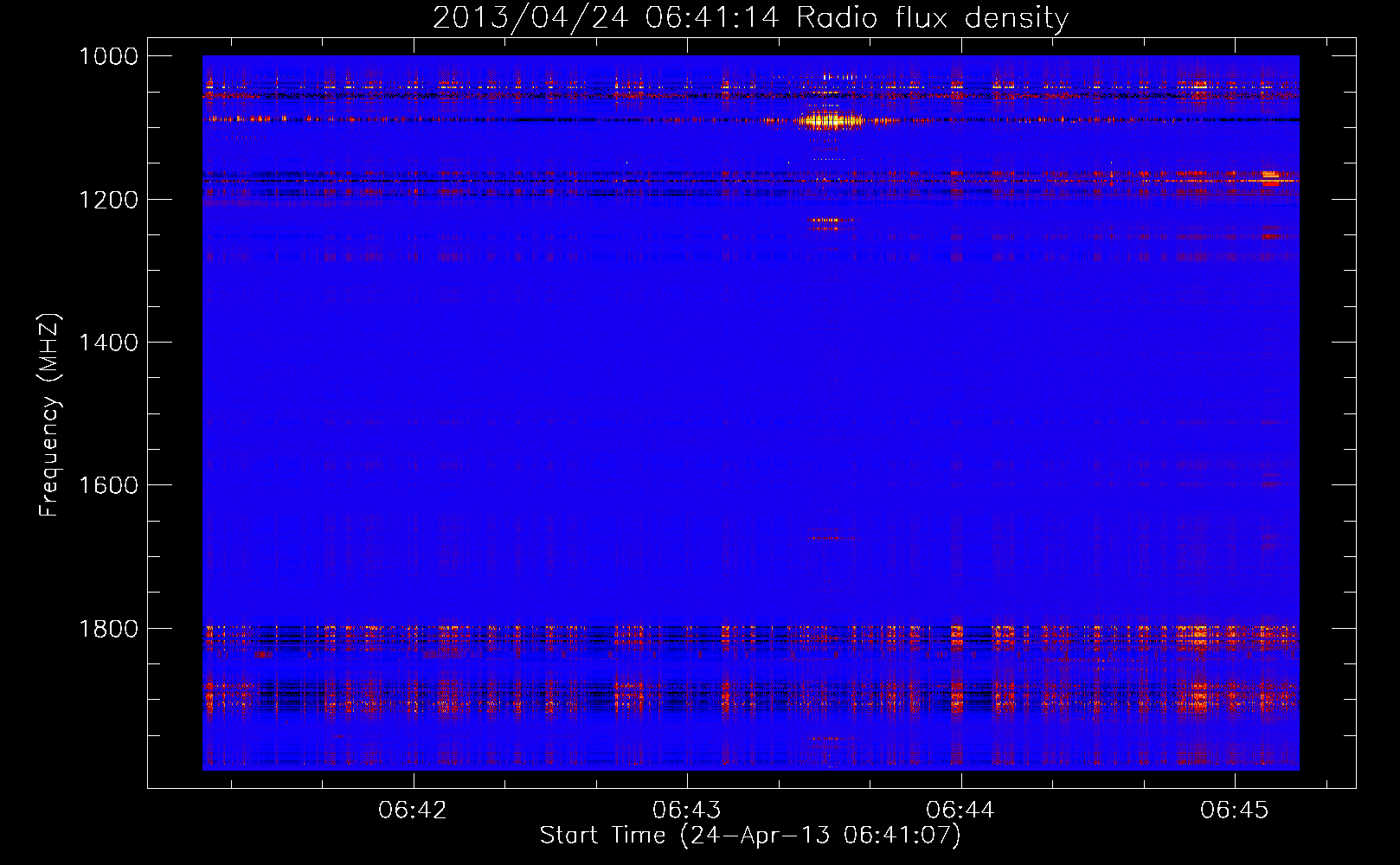This screenshot has height=865, width=1400.
Task: Click the 06:43 time axis label
Action: pyautogui.click(x=686, y=810)
